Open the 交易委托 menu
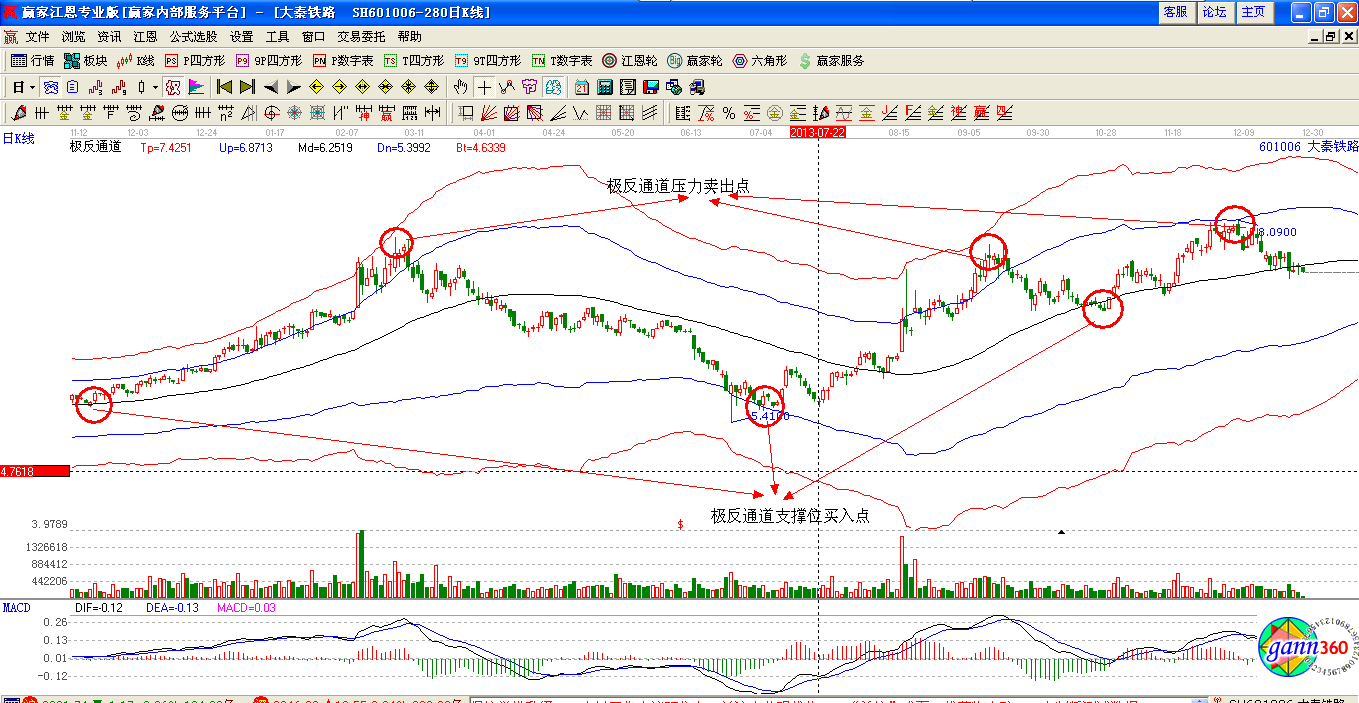 coord(360,36)
